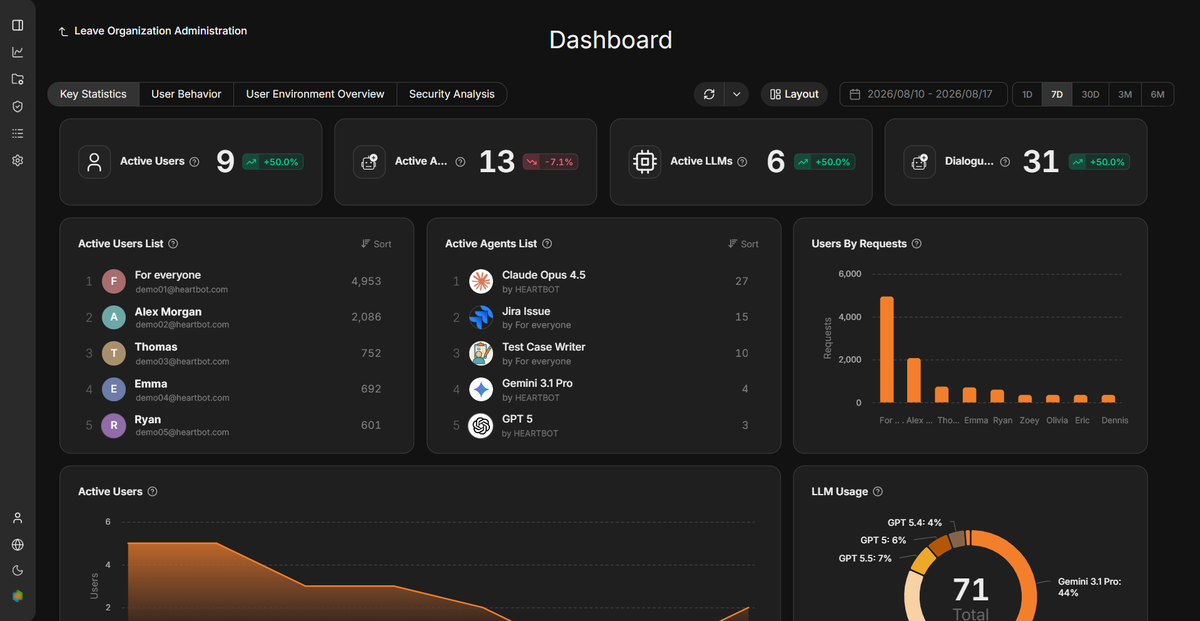Screen dimensions: 1200x621
Task: Click help icon next to Active Agents List
Action: [x=547, y=244]
